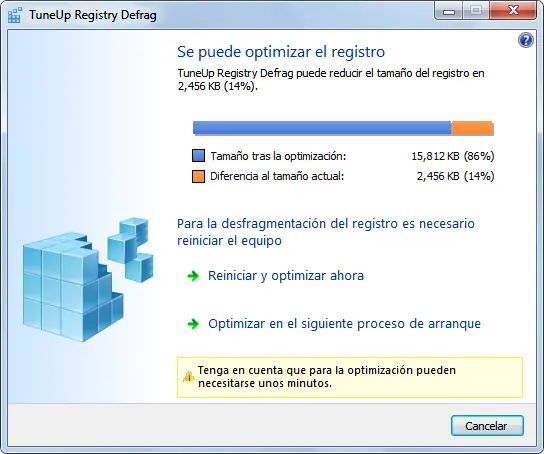Click the yellow warning triangle icon
Screen dimensions: 544x454
point(189,376)
